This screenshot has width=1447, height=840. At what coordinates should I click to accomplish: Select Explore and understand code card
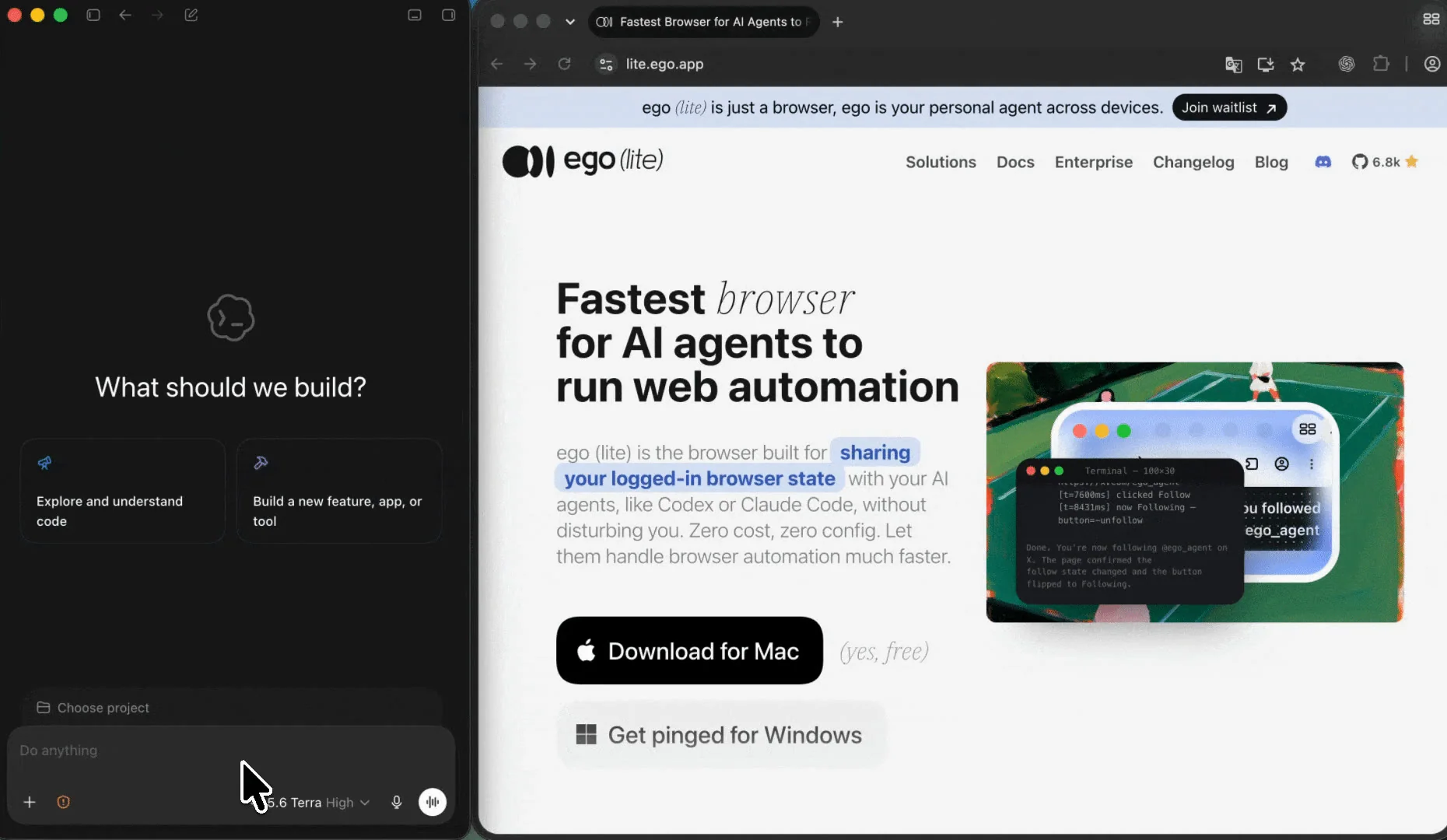(123, 491)
